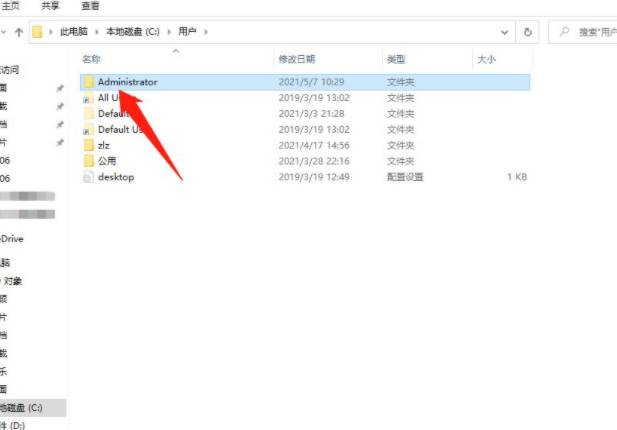Select the desktop configuration file icon
The height and width of the screenshot is (430, 617).
click(x=88, y=177)
